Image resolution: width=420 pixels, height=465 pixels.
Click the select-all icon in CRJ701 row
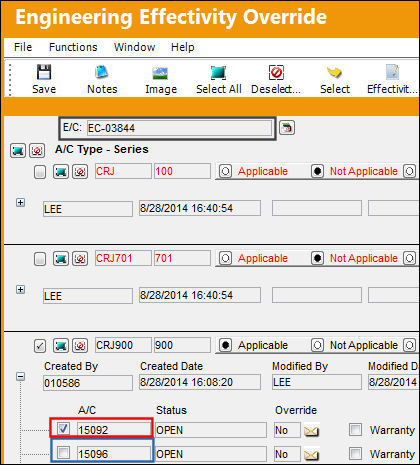[61, 259]
